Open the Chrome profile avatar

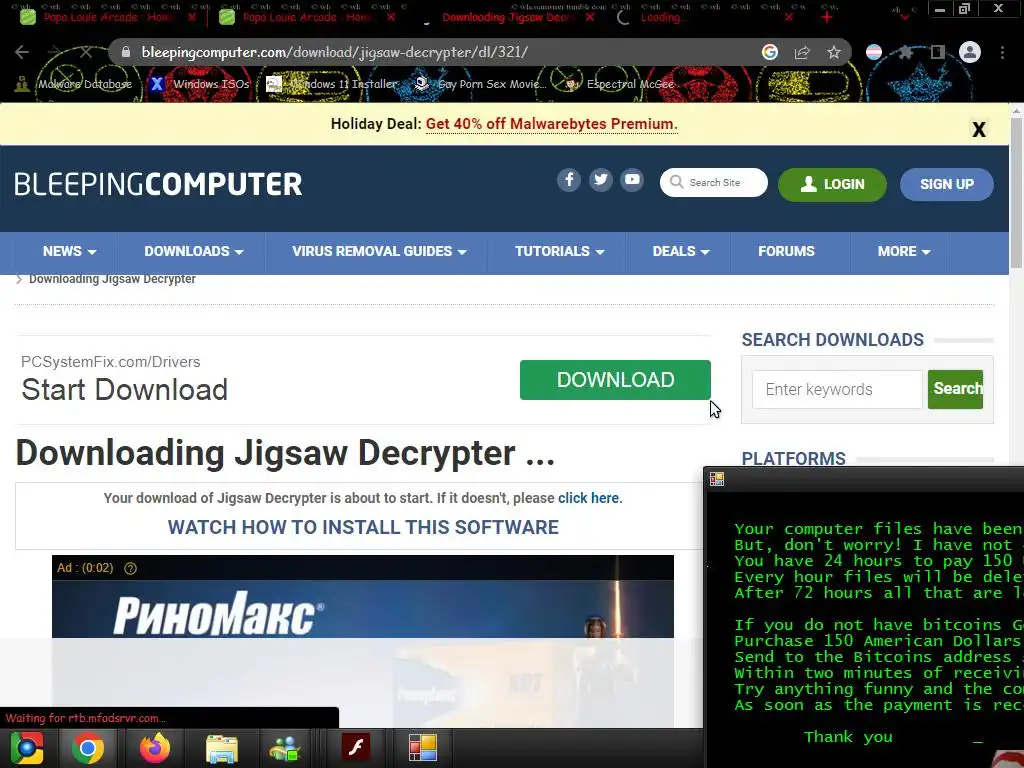pyautogui.click(x=970, y=52)
